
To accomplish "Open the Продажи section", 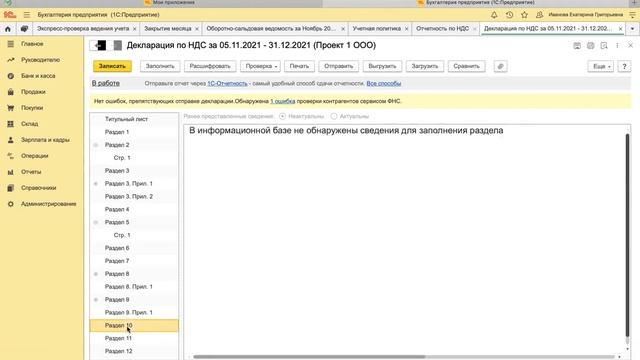I will tap(33, 91).
